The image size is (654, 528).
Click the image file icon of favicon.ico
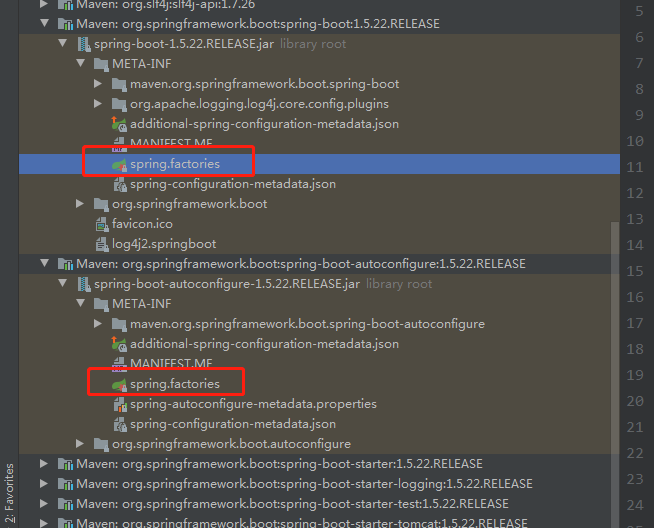[x=102, y=224]
